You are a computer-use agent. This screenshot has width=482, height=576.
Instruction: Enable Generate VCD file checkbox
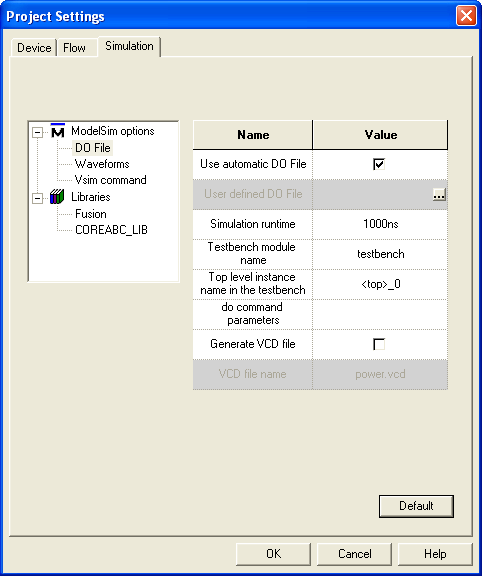pos(379,344)
